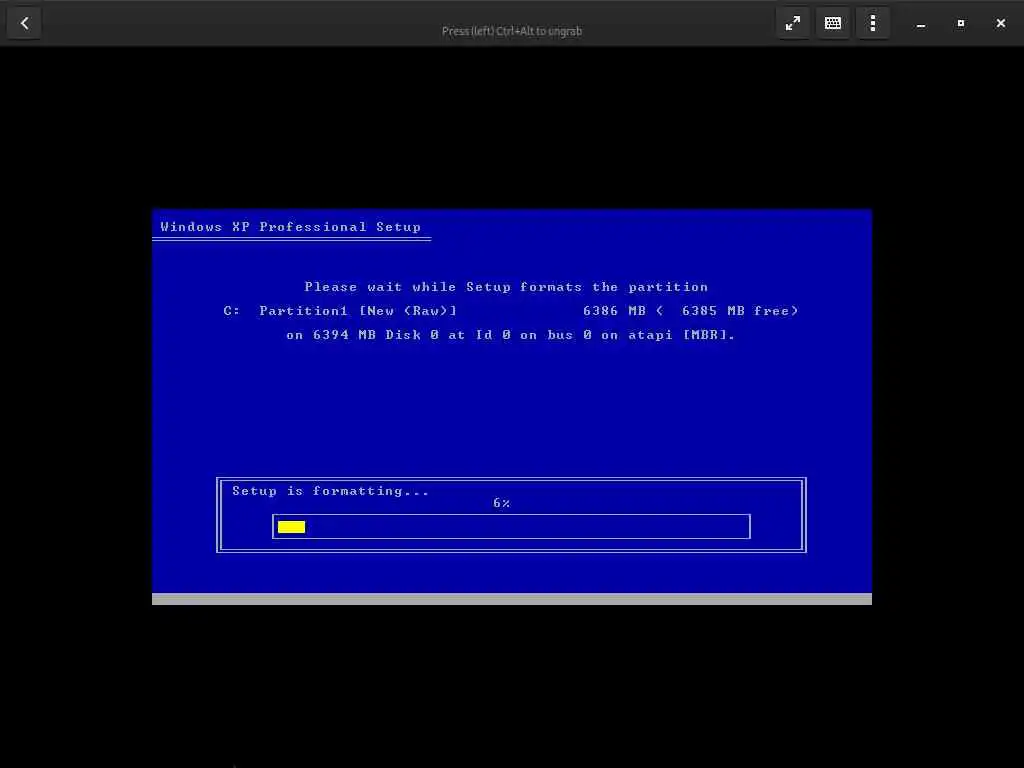The height and width of the screenshot is (768, 1024).
Task: Click 'Please wait while Setup formats the partition'
Action: (x=506, y=287)
